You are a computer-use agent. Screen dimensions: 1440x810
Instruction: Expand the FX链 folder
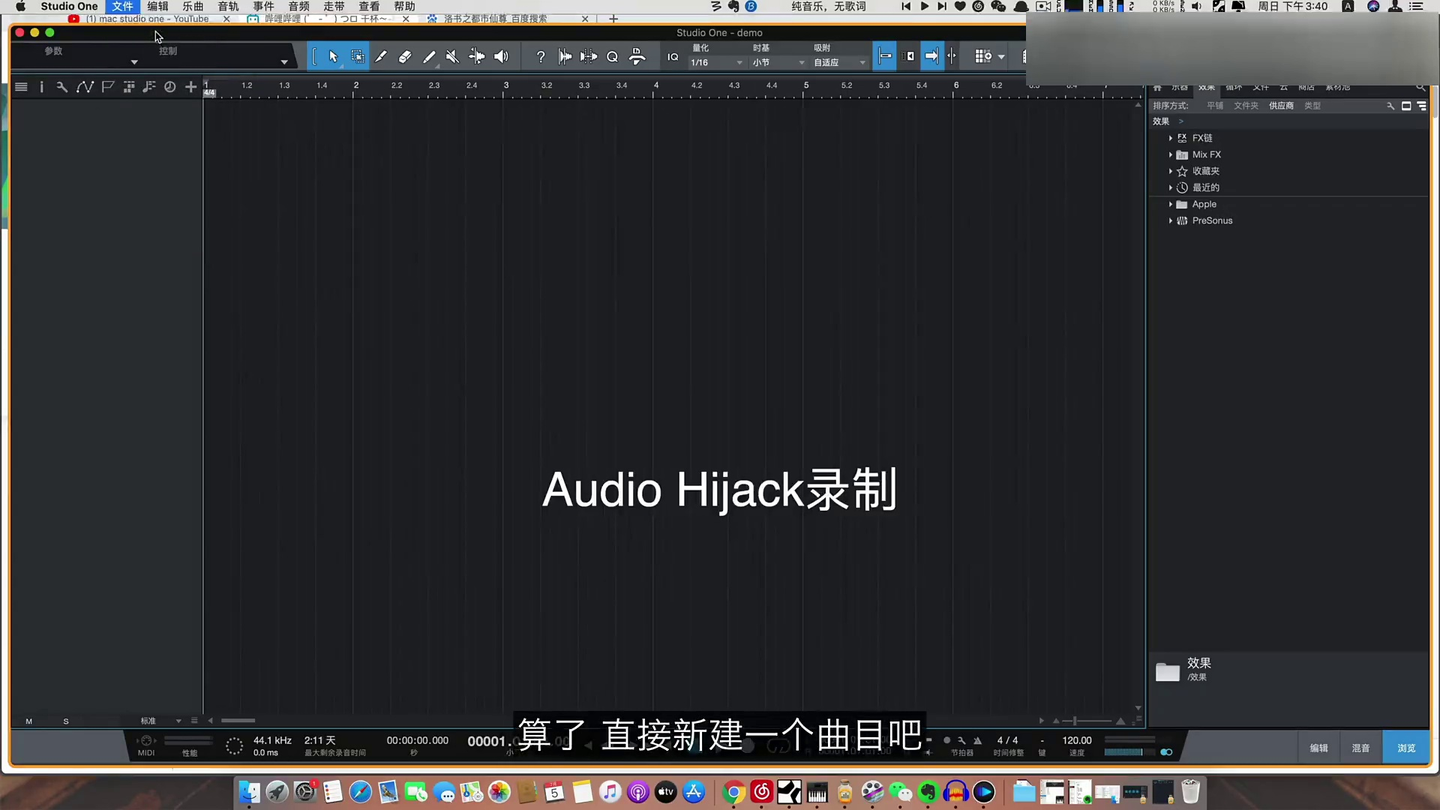click(1170, 138)
